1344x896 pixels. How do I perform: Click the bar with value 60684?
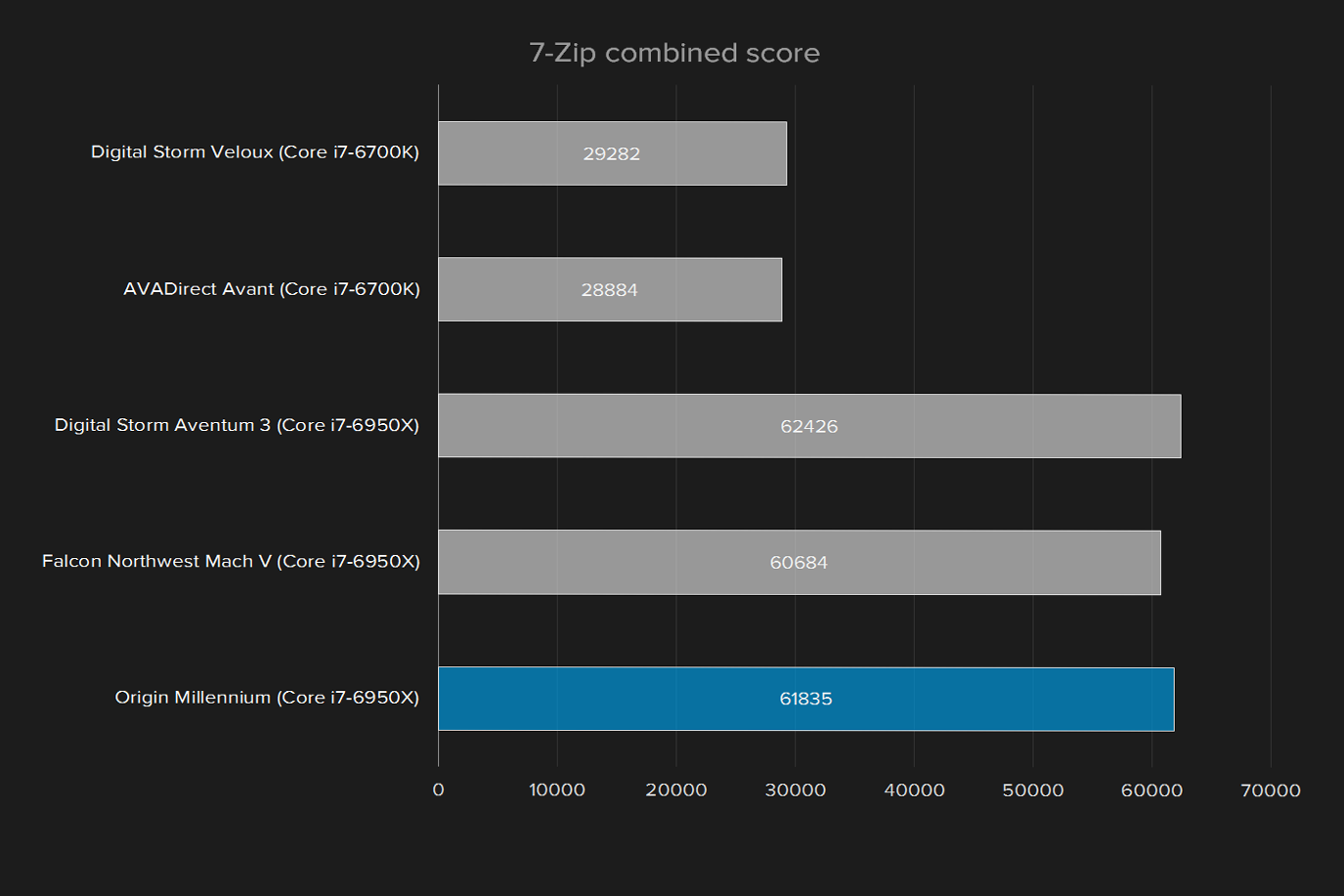(800, 562)
